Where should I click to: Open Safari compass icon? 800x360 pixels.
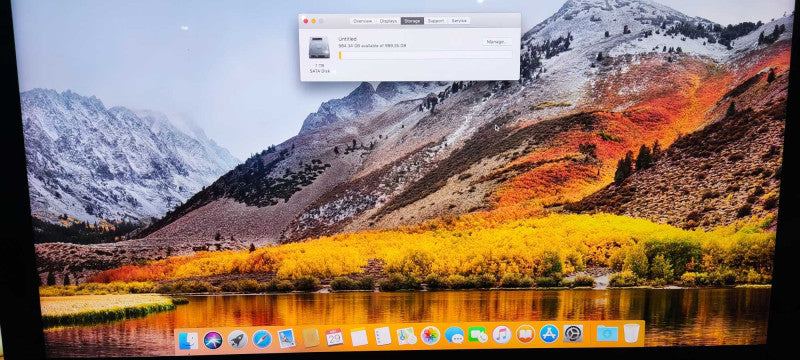(262, 339)
